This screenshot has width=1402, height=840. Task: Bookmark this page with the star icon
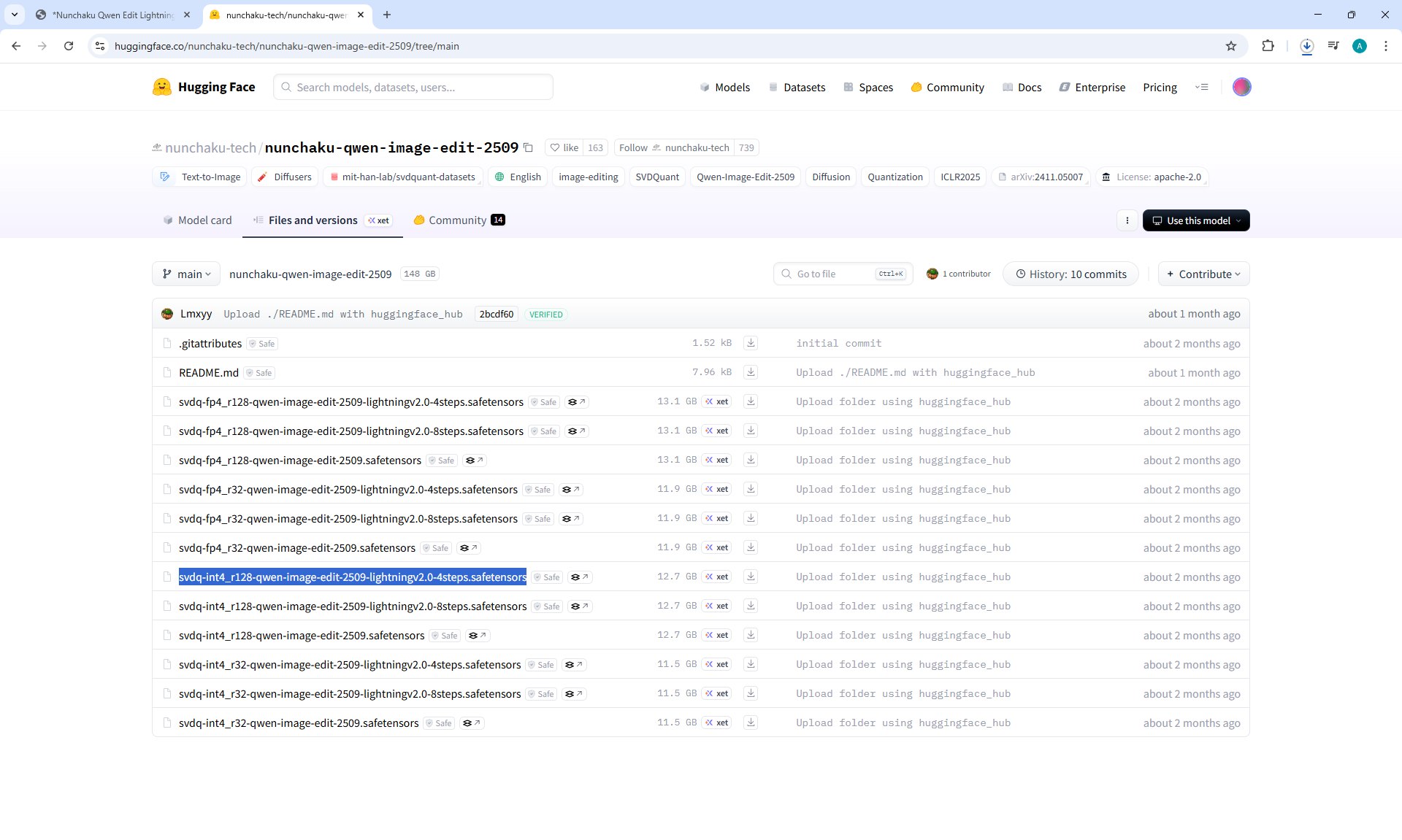tap(1231, 46)
